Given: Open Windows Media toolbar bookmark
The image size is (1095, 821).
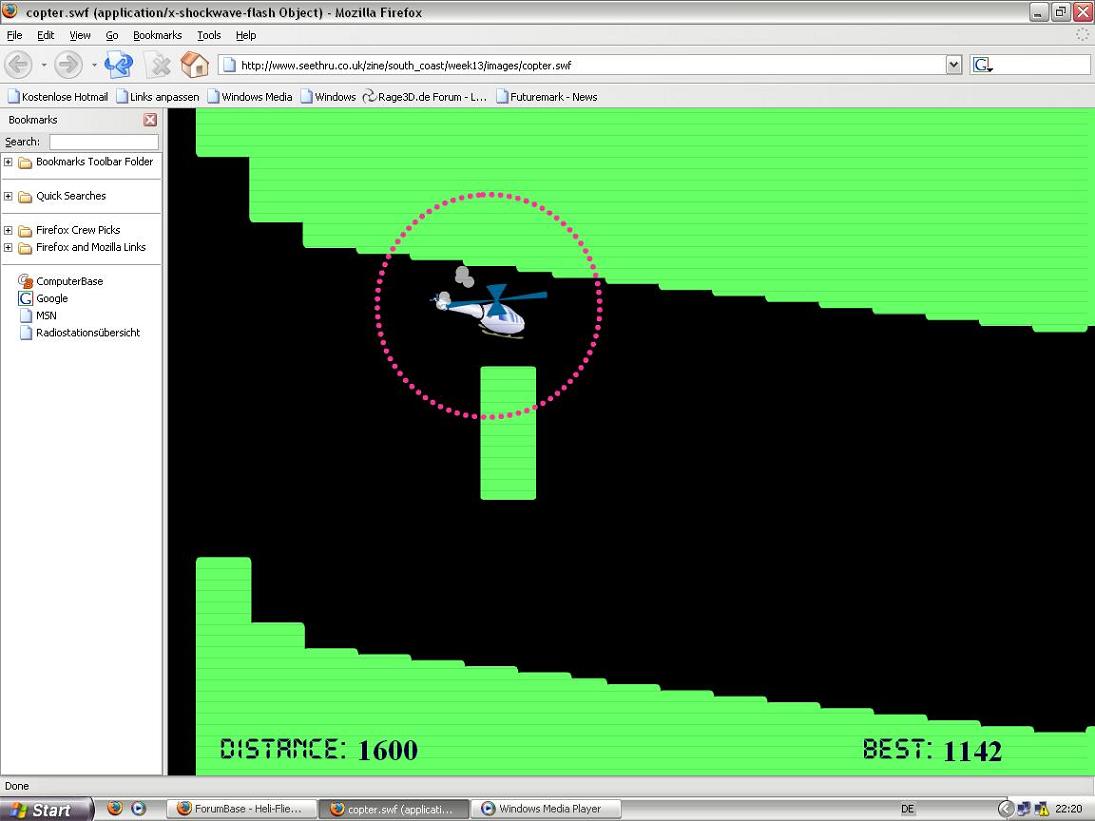Looking at the screenshot, I should (x=250, y=97).
